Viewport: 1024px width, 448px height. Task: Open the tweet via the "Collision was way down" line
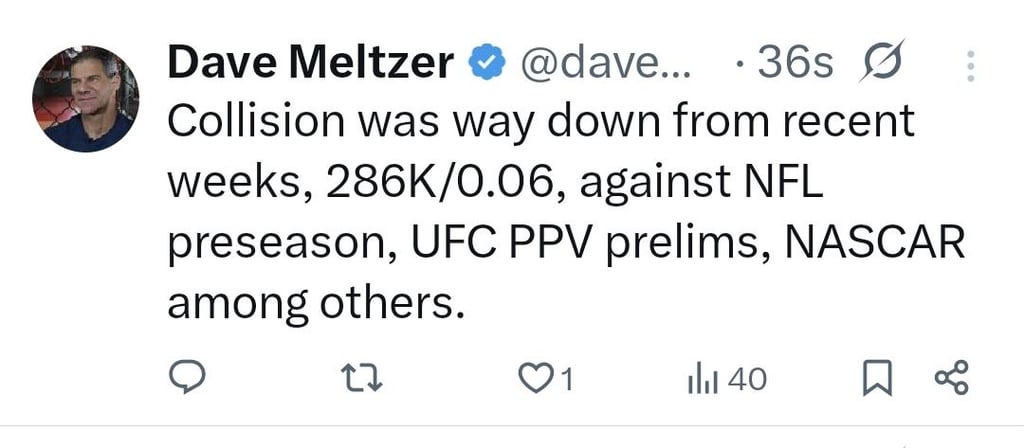541,123
